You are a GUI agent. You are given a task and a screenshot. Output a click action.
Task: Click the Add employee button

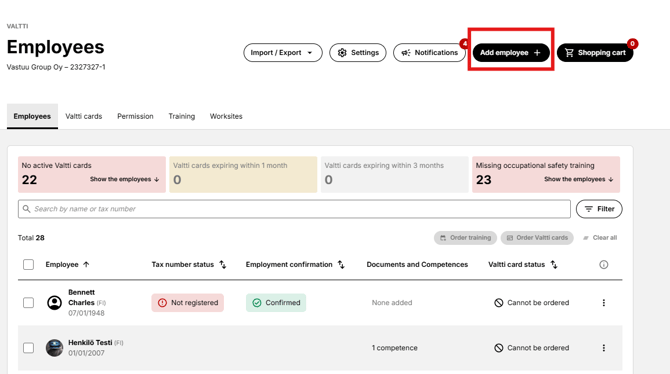point(511,53)
